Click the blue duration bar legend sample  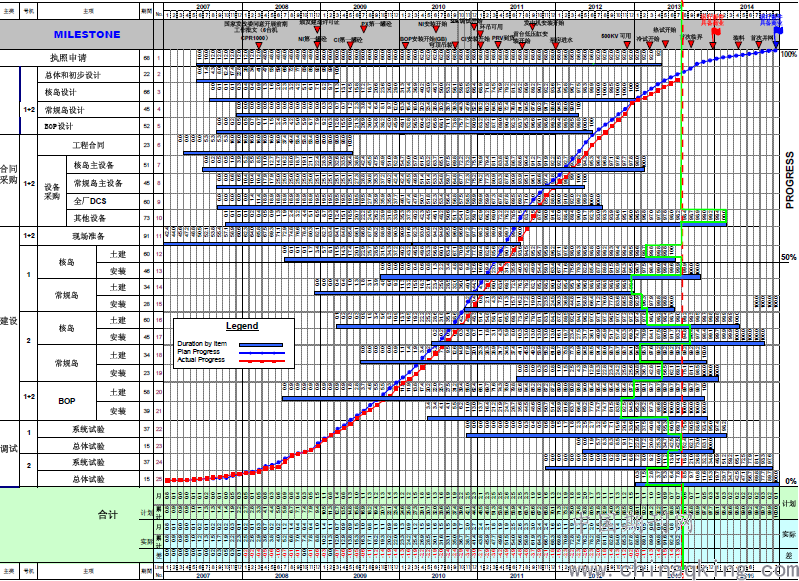[261, 345]
